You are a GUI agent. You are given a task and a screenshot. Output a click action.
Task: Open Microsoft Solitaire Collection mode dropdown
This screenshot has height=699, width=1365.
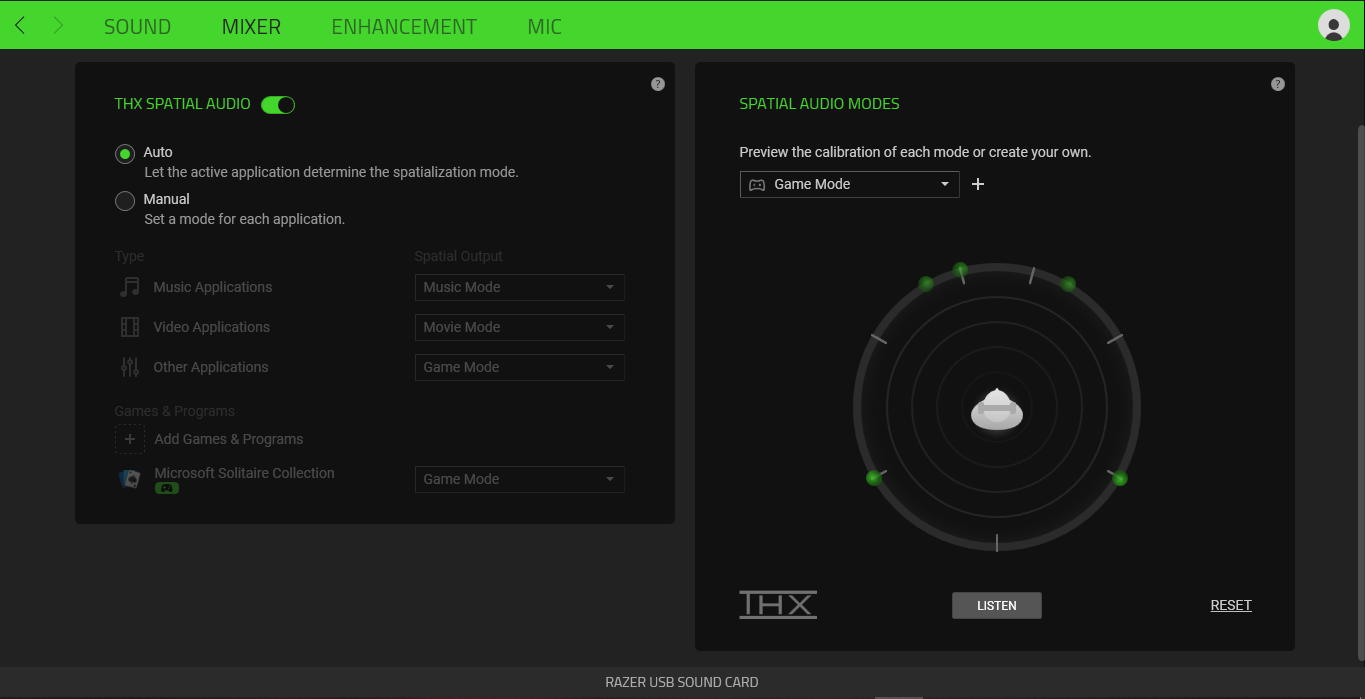pyautogui.click(x=520, y=479)
